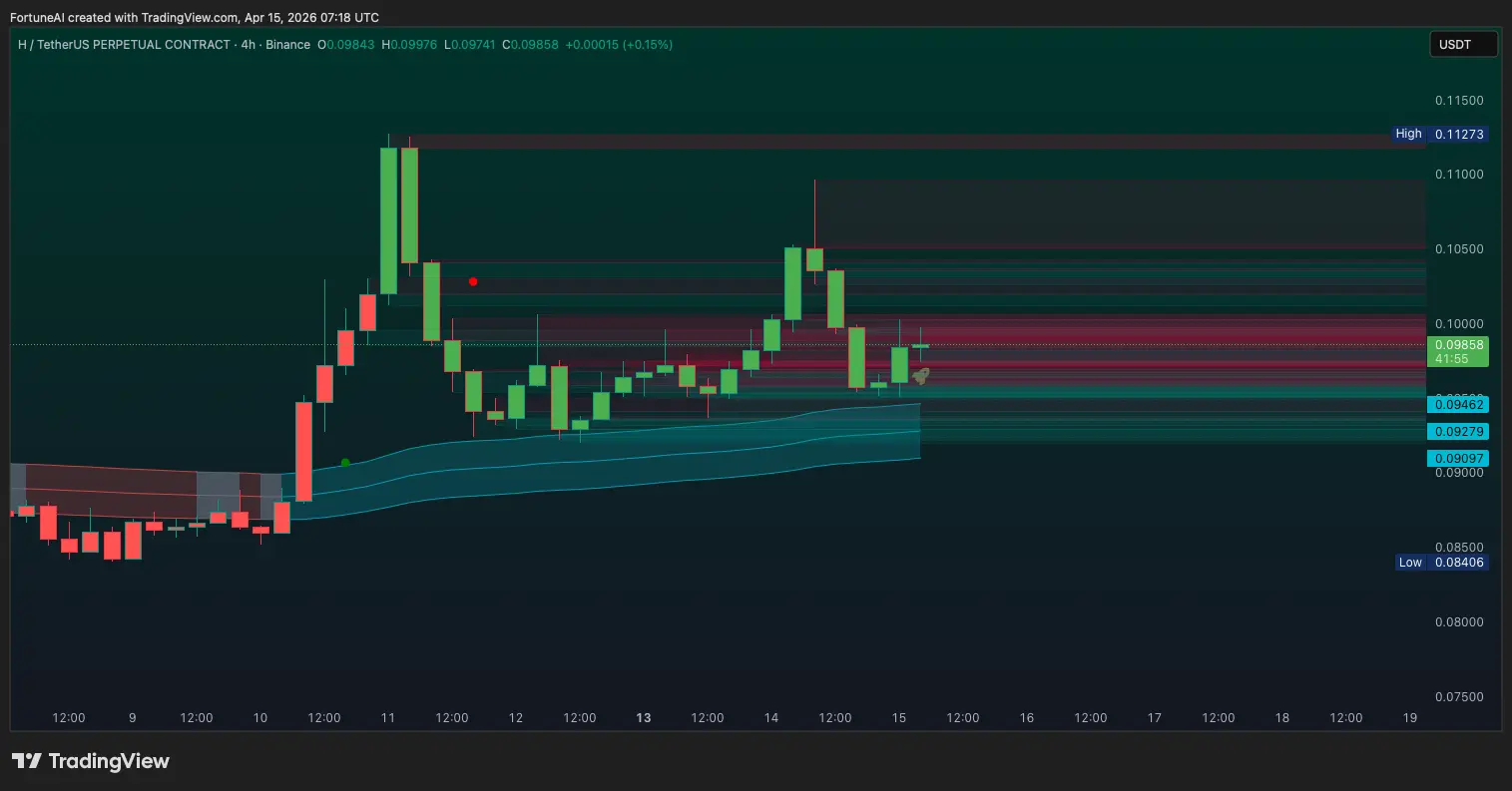This screenshot has height=791, width=1512.
Task: Click the 0.10000 price axis tick
Action: pos(1459,324)
